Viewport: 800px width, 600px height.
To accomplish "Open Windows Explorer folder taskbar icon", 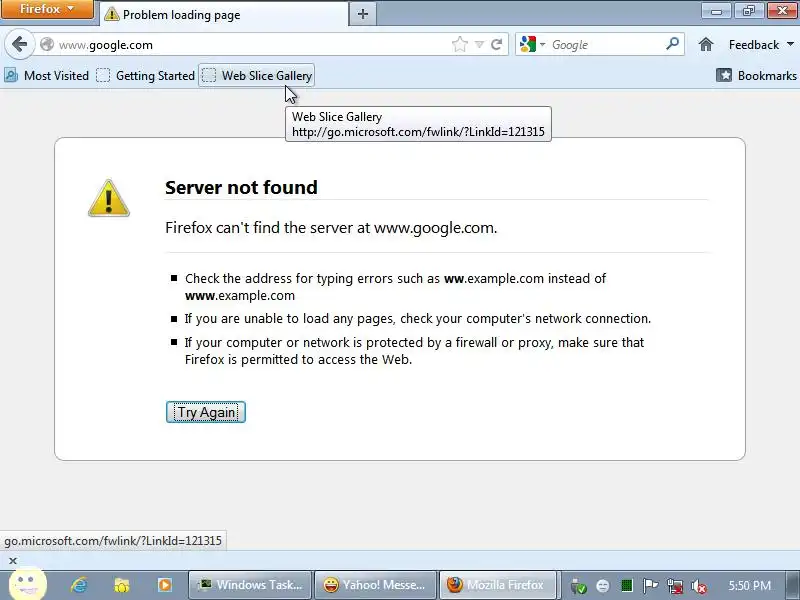I will (x=121, y=585).
